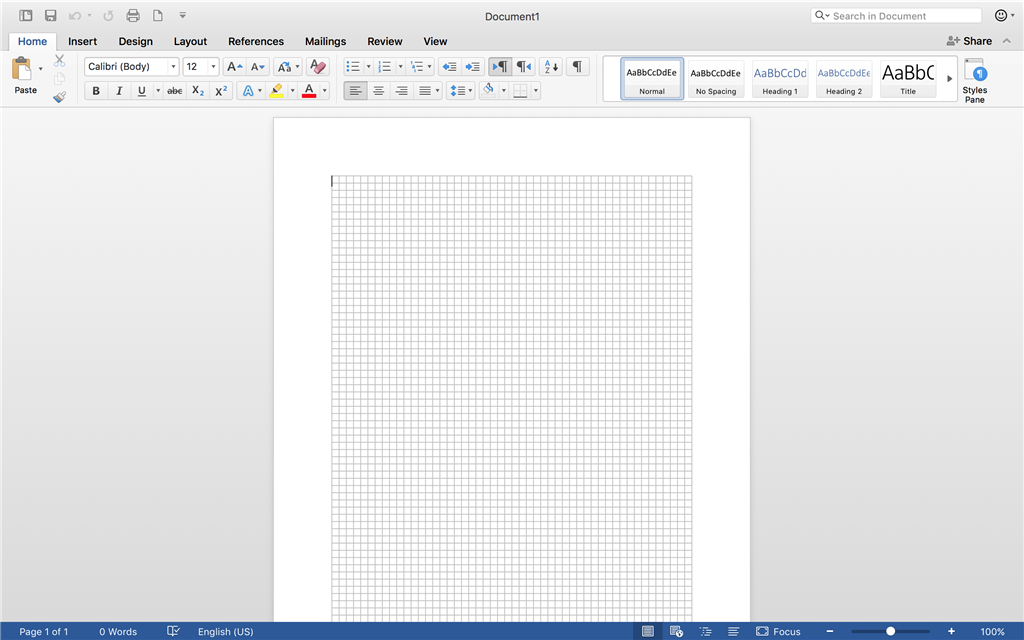Click the Format Painter brush icon
This screenshot has height=640, width=1024.
pyautogui.click(x=59, y=97)
